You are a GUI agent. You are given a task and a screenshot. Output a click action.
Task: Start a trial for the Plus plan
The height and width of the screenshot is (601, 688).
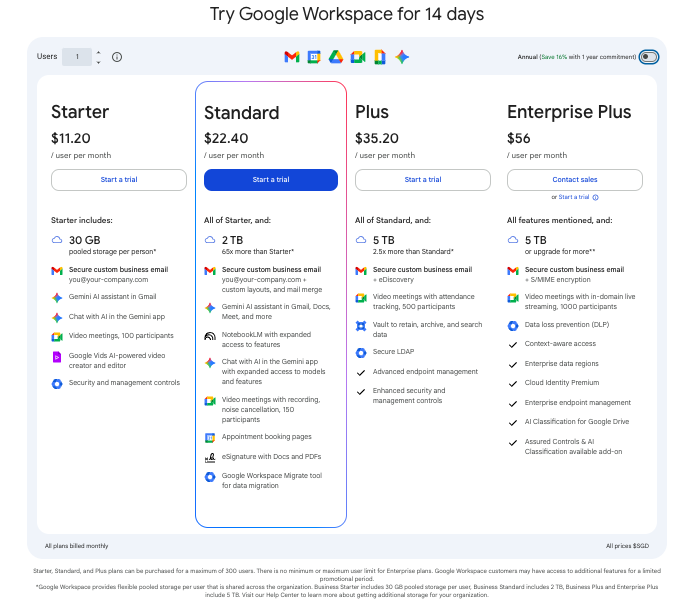(x=423, y=180)
